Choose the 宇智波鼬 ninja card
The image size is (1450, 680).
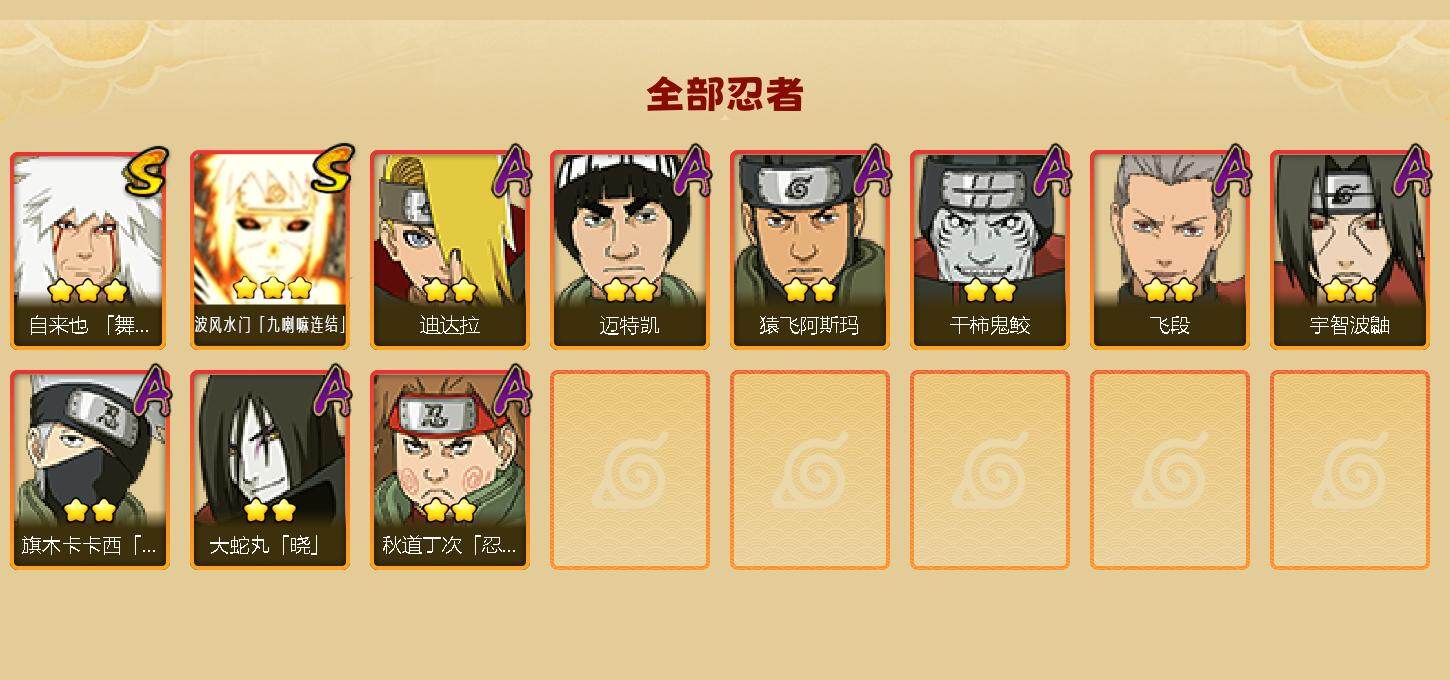[x=1350, y=250]
